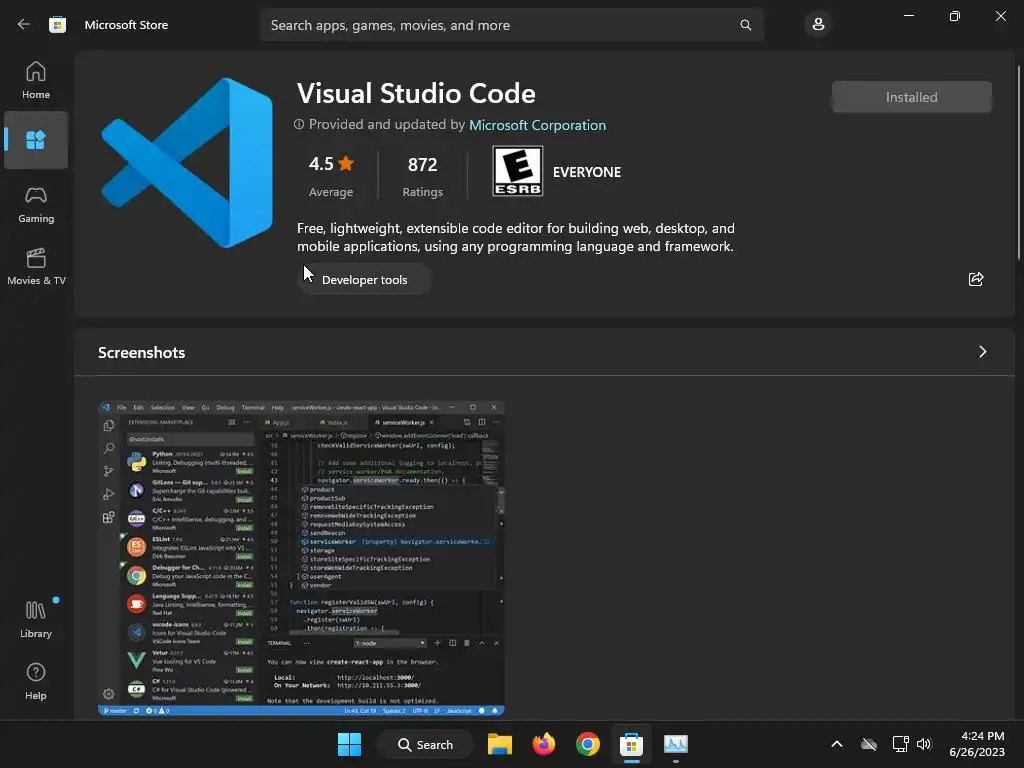Image resolution: width=1024 pixels, height=768 pixels.
Task: Click the Installed button
Action: 911,97
